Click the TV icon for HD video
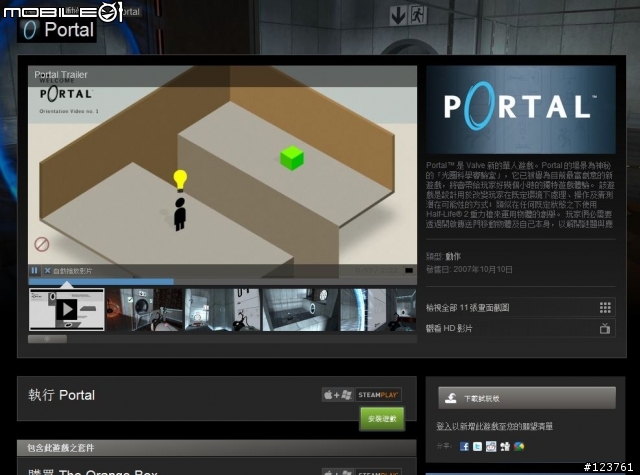Screen dimensions: 640x475 point(605,329)
